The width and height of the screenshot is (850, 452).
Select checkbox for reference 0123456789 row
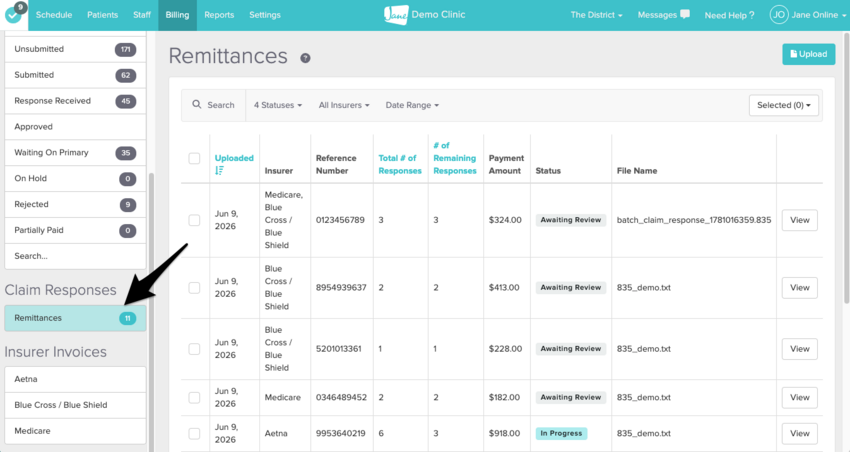click(194, 220)
